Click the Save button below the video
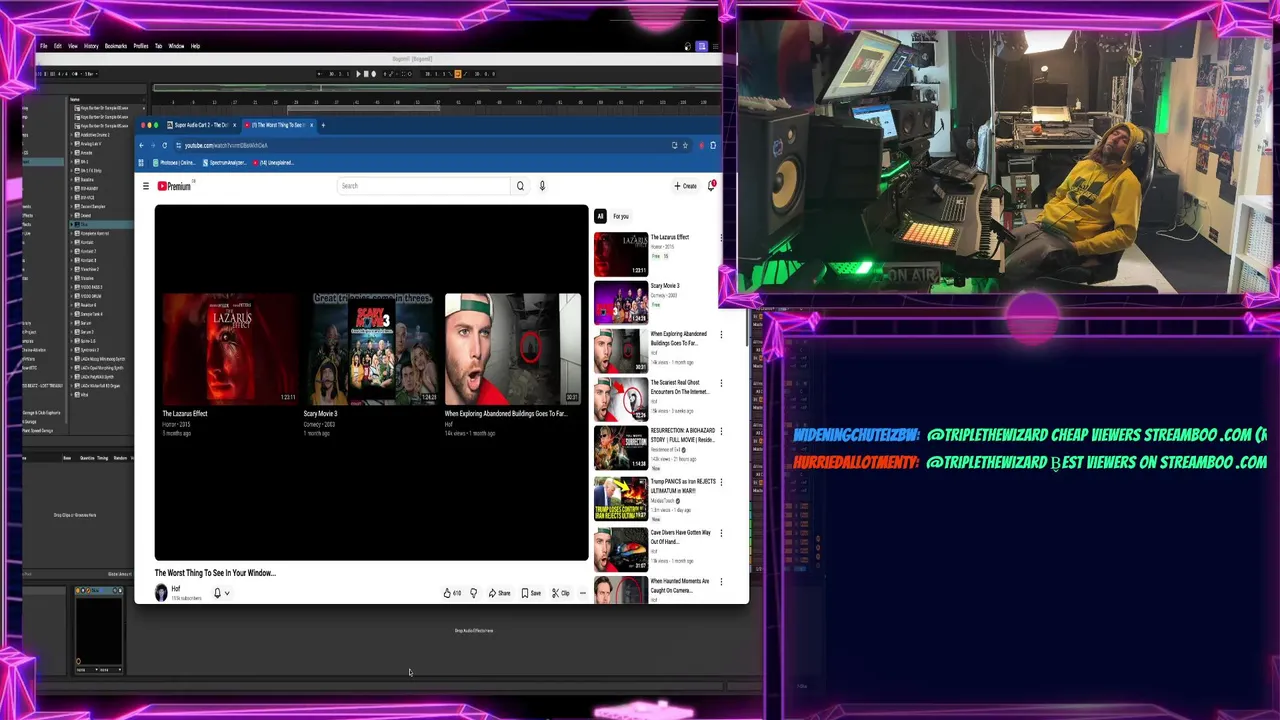 pyautogui.click(x=531, y=593)
